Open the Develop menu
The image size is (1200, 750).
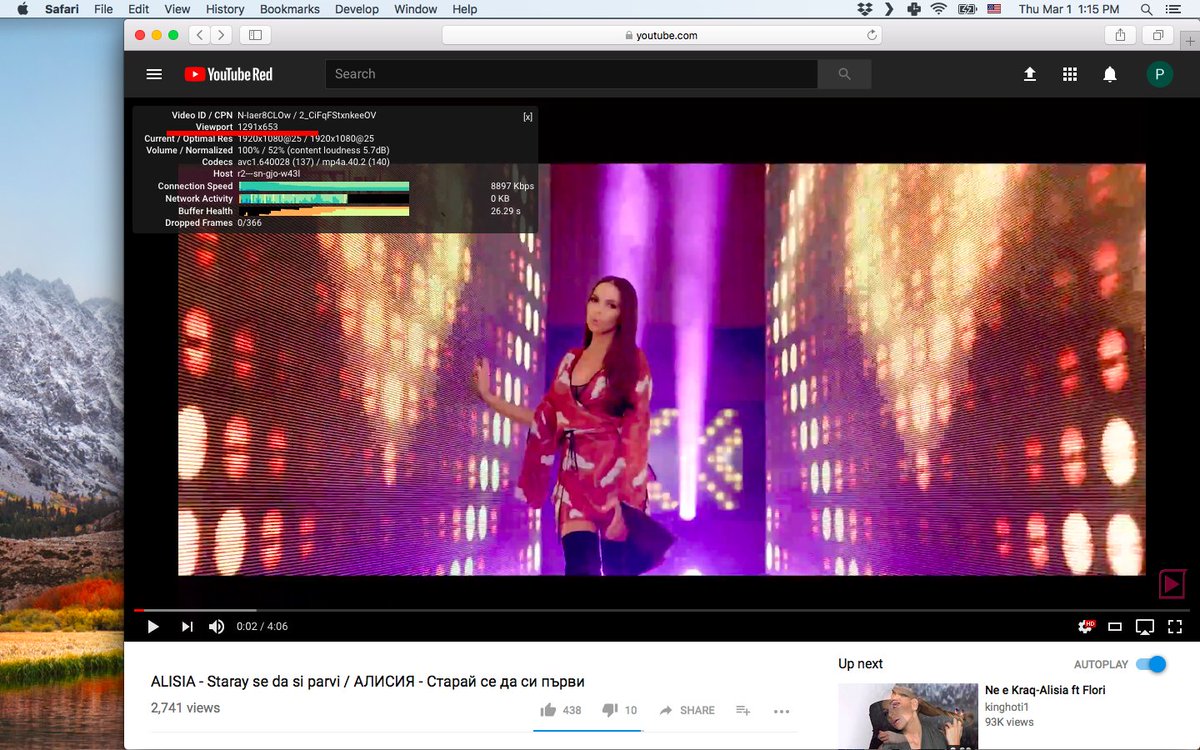coord(357,9)
